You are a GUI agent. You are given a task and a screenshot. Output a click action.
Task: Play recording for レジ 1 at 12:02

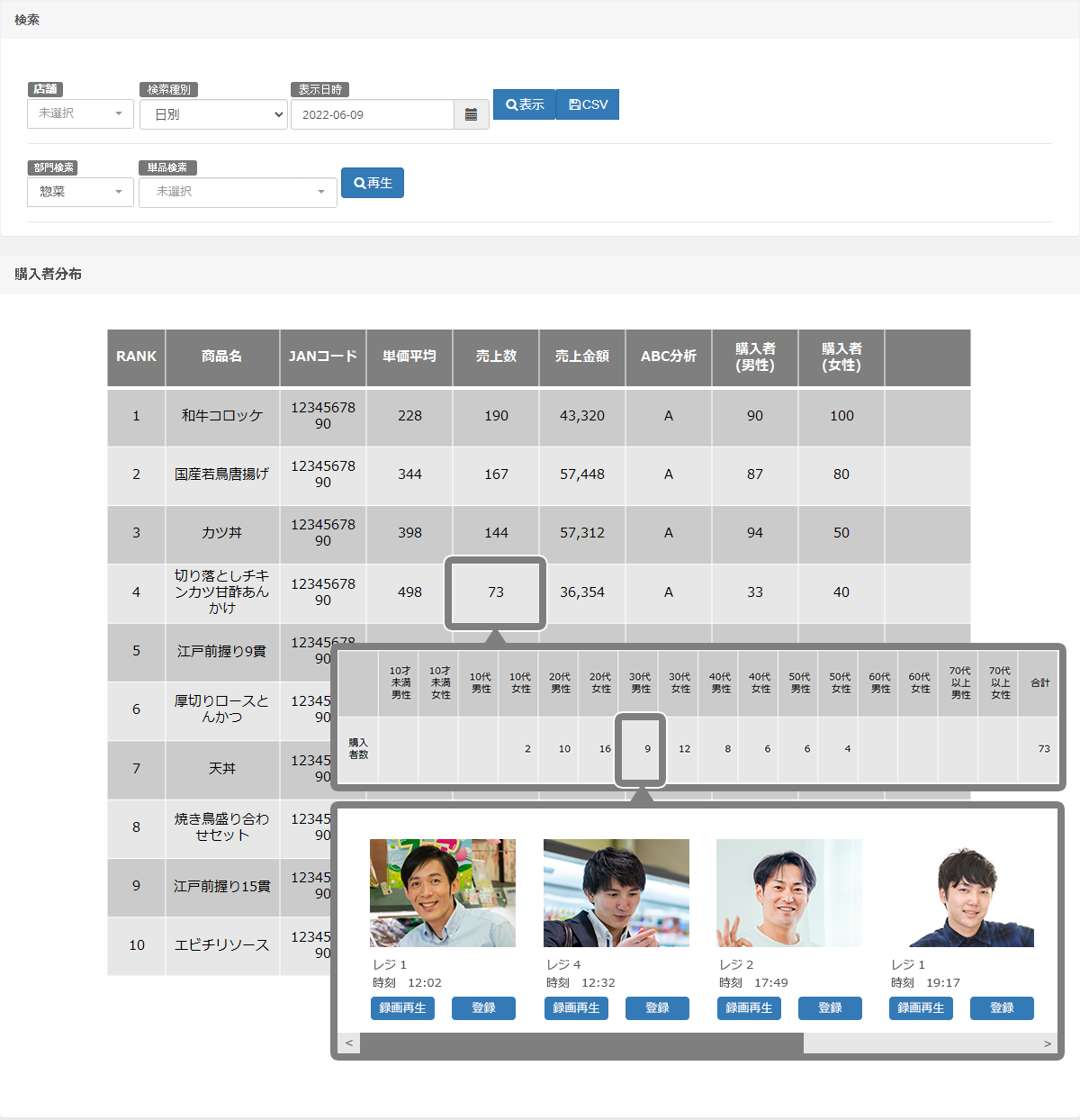pos(402,1008)
